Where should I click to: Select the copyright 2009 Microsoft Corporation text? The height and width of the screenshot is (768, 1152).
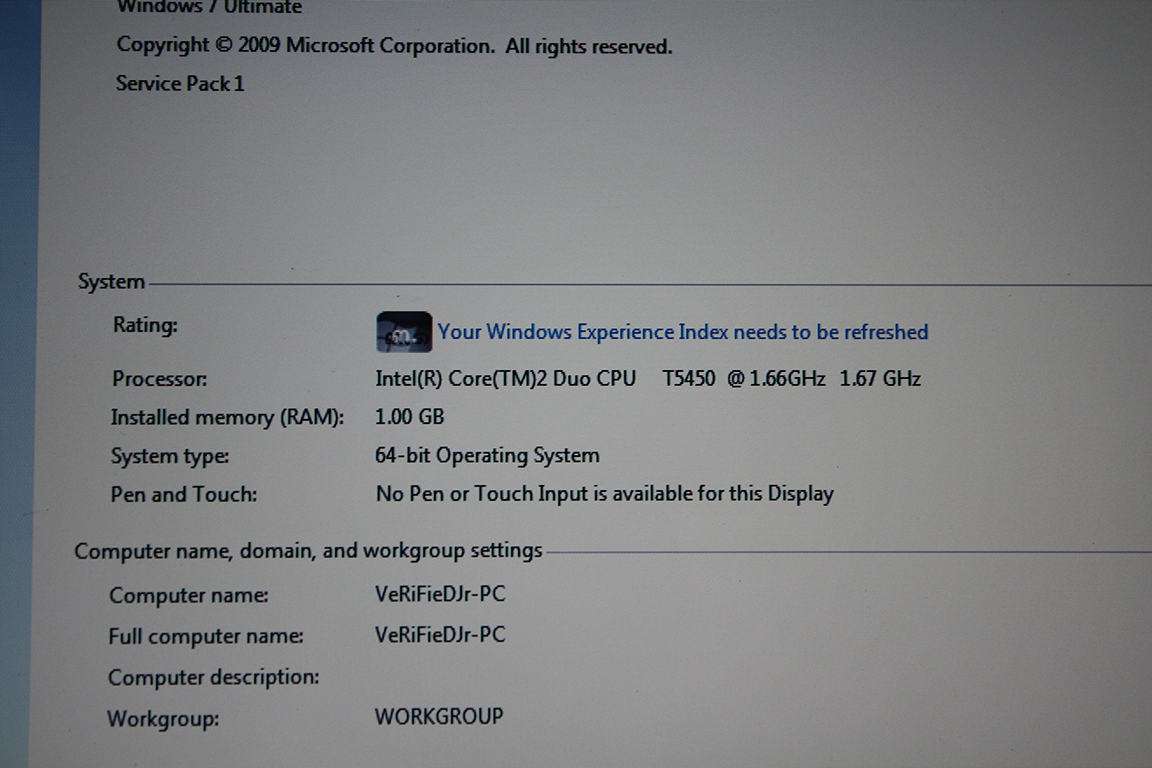[395, 46]
